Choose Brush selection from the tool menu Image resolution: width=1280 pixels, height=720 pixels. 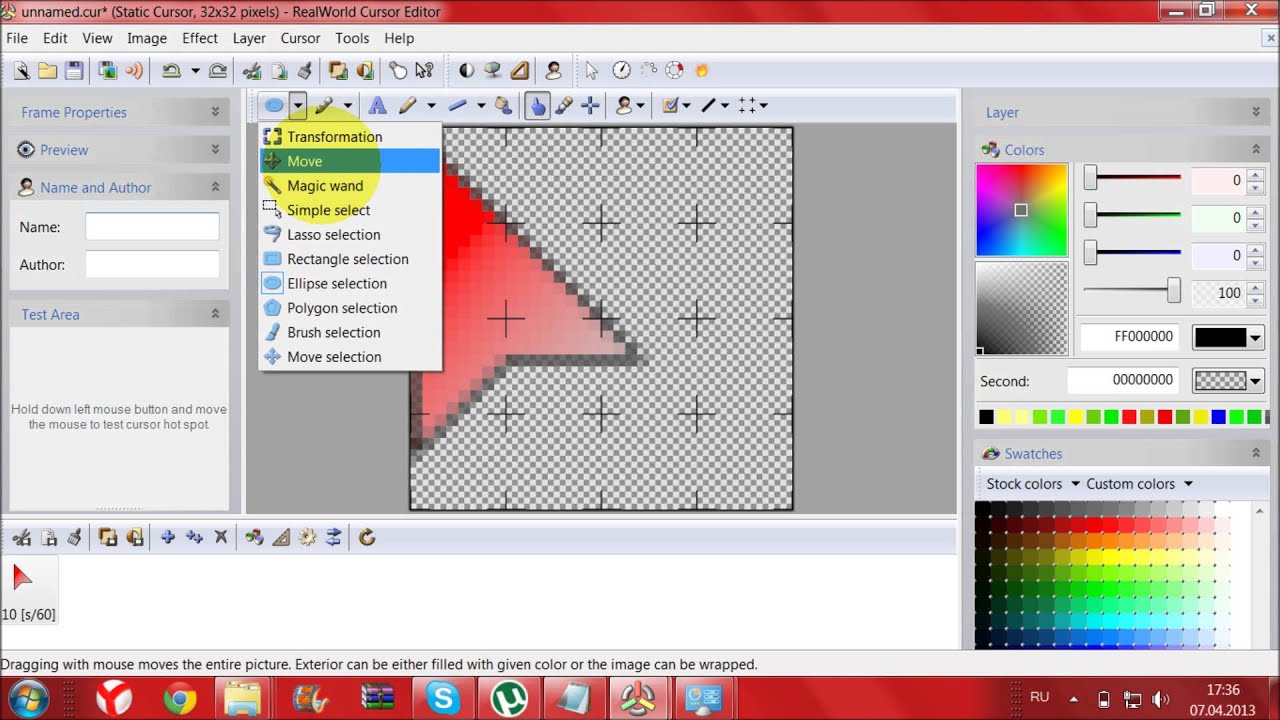click(x=350, y=332)
